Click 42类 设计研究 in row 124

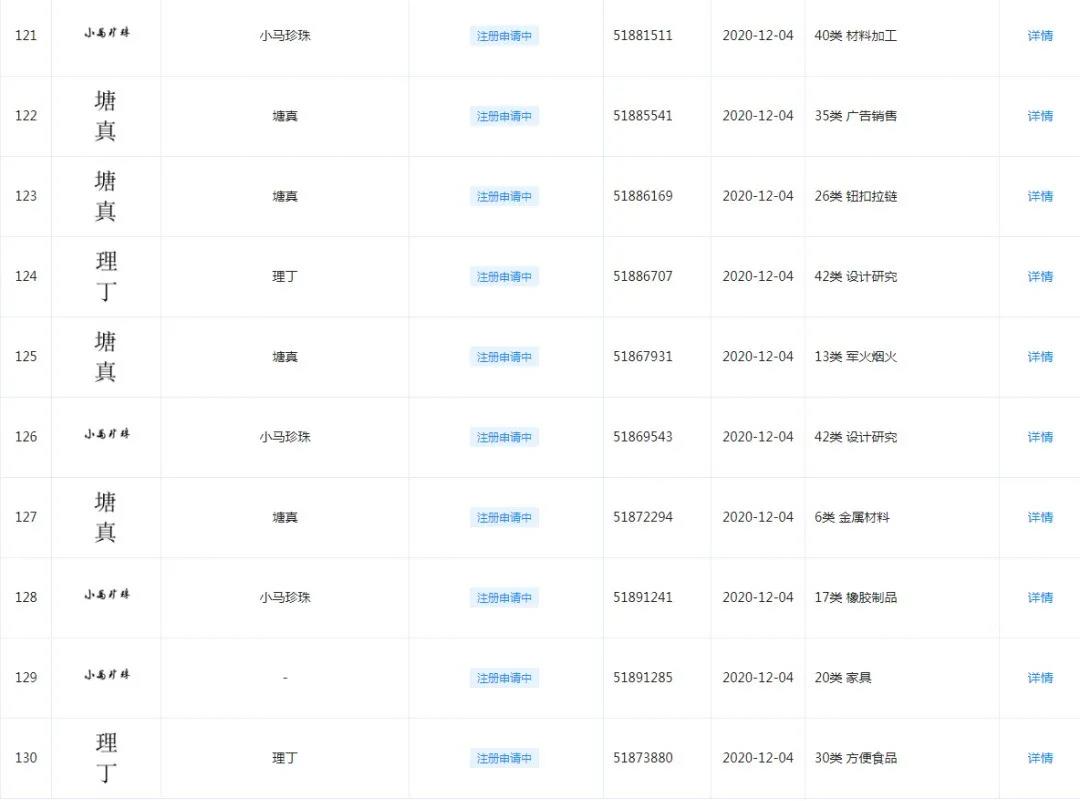855,276
